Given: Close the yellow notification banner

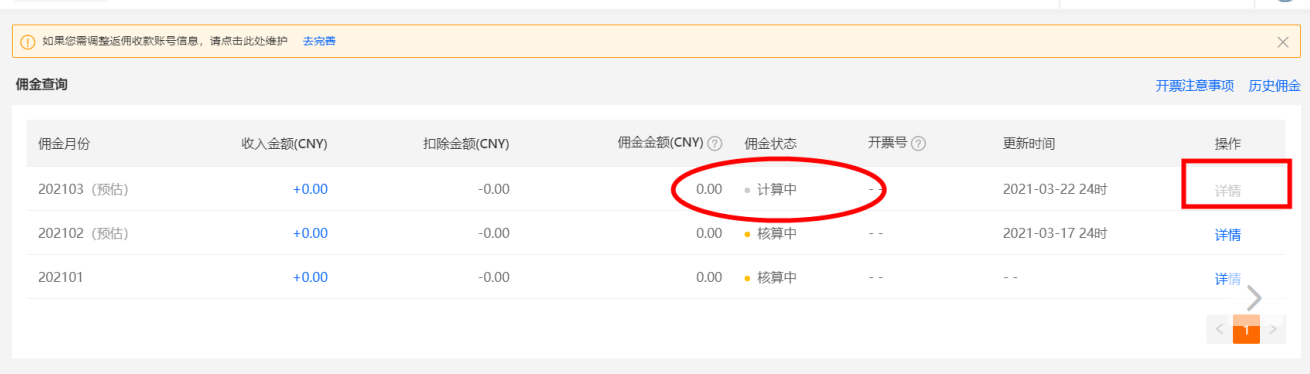Looking at the screenshot, I should click(1283, 42).
